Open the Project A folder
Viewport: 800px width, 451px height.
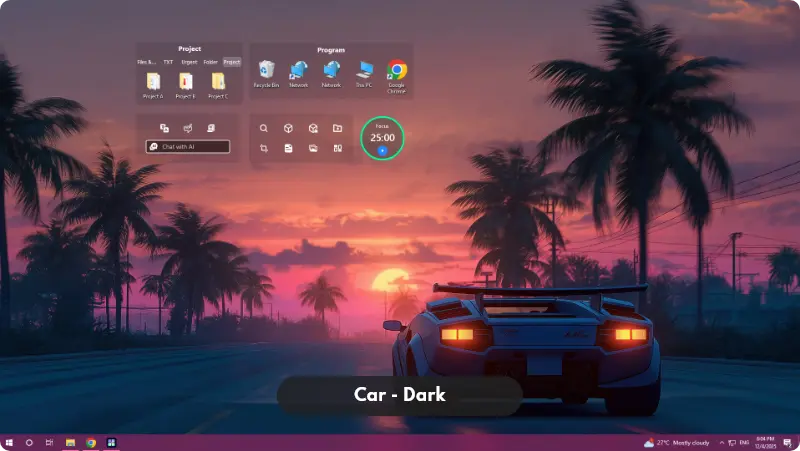tap(153, 81)
